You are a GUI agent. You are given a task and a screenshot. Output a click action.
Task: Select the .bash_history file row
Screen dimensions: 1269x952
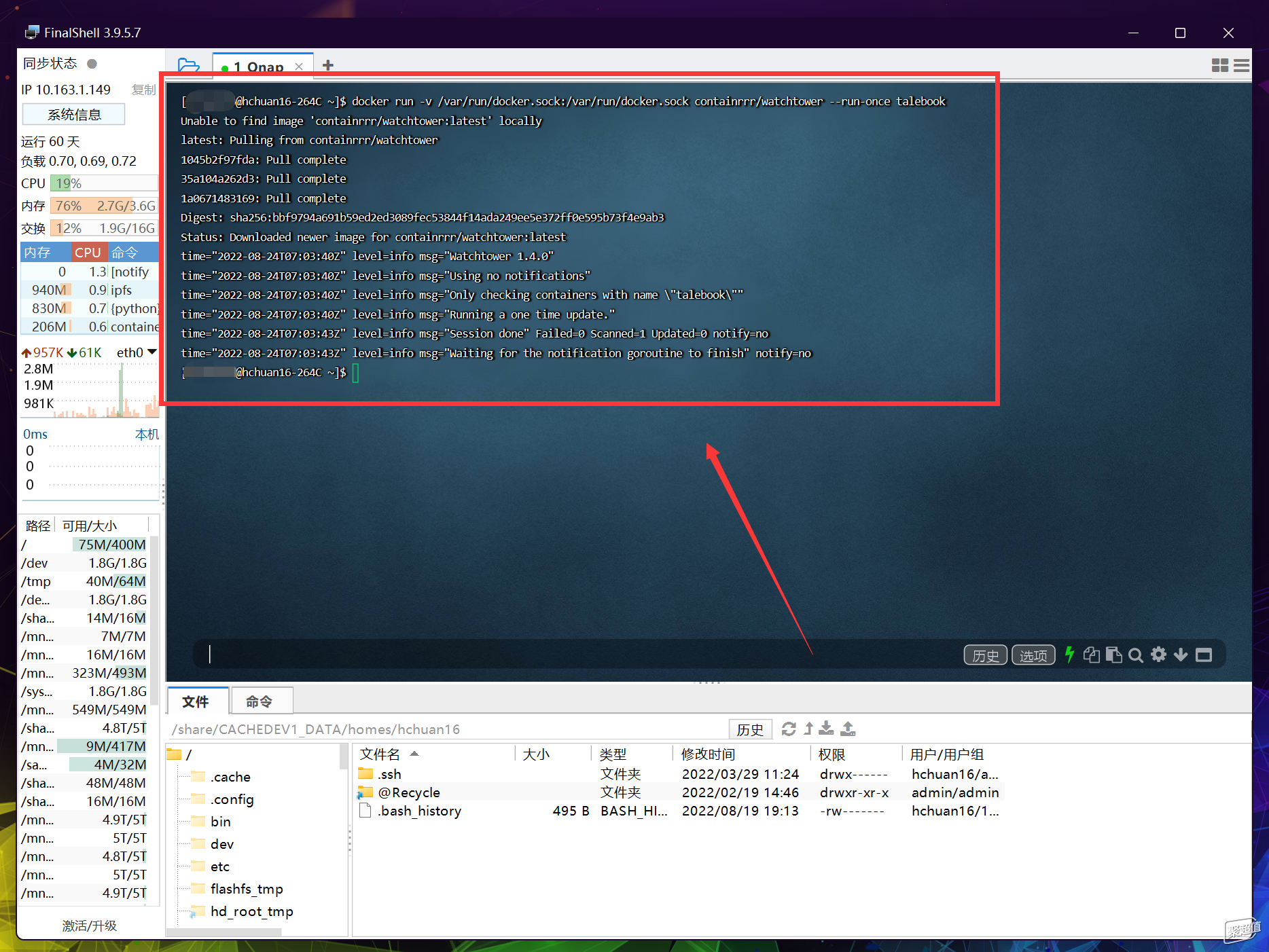point(679,811)
